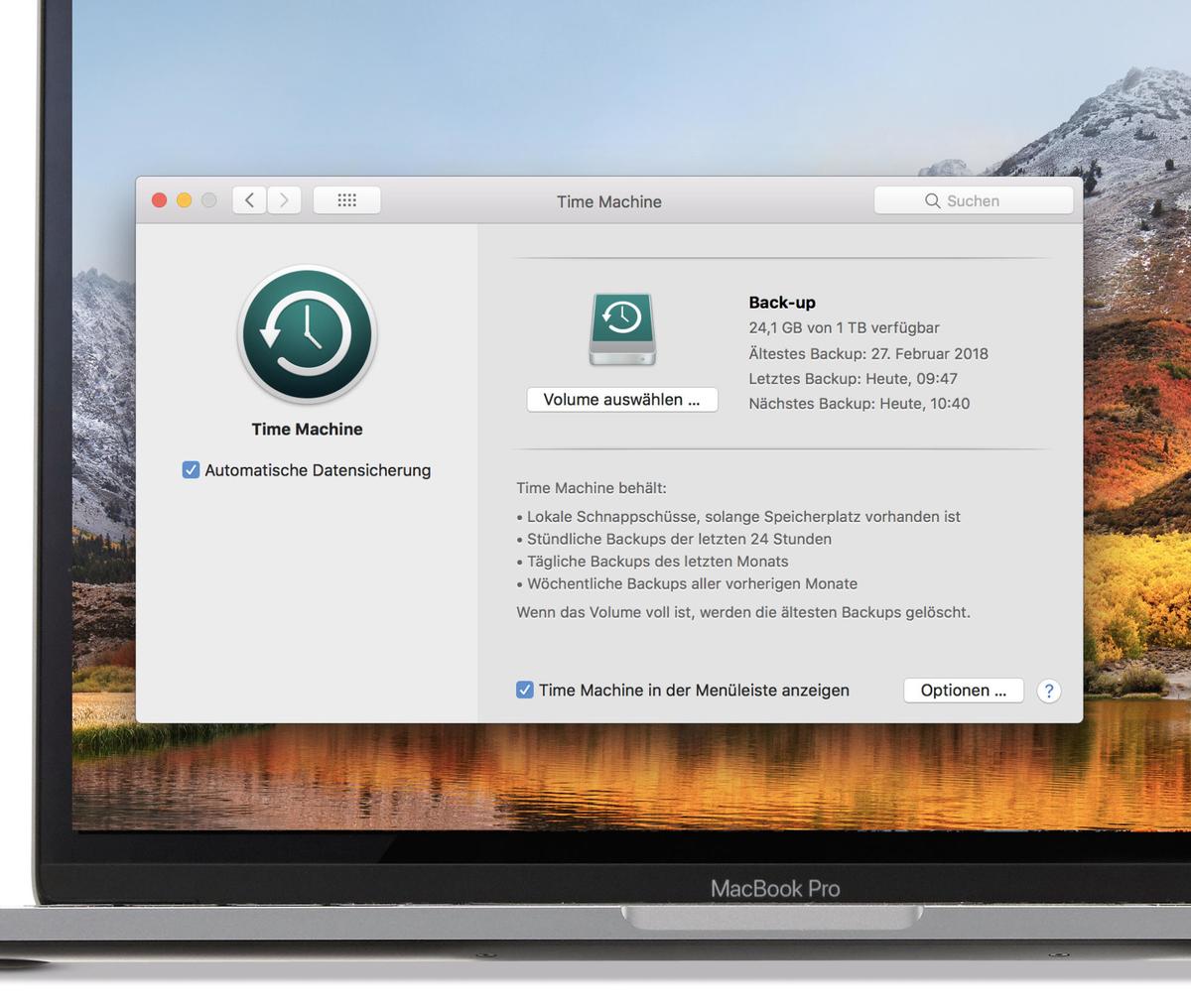Screen dimensions: 1191x1008
Task: Click 'Lokale Schnappschüsse' bullet line
Action: (738, 517)
